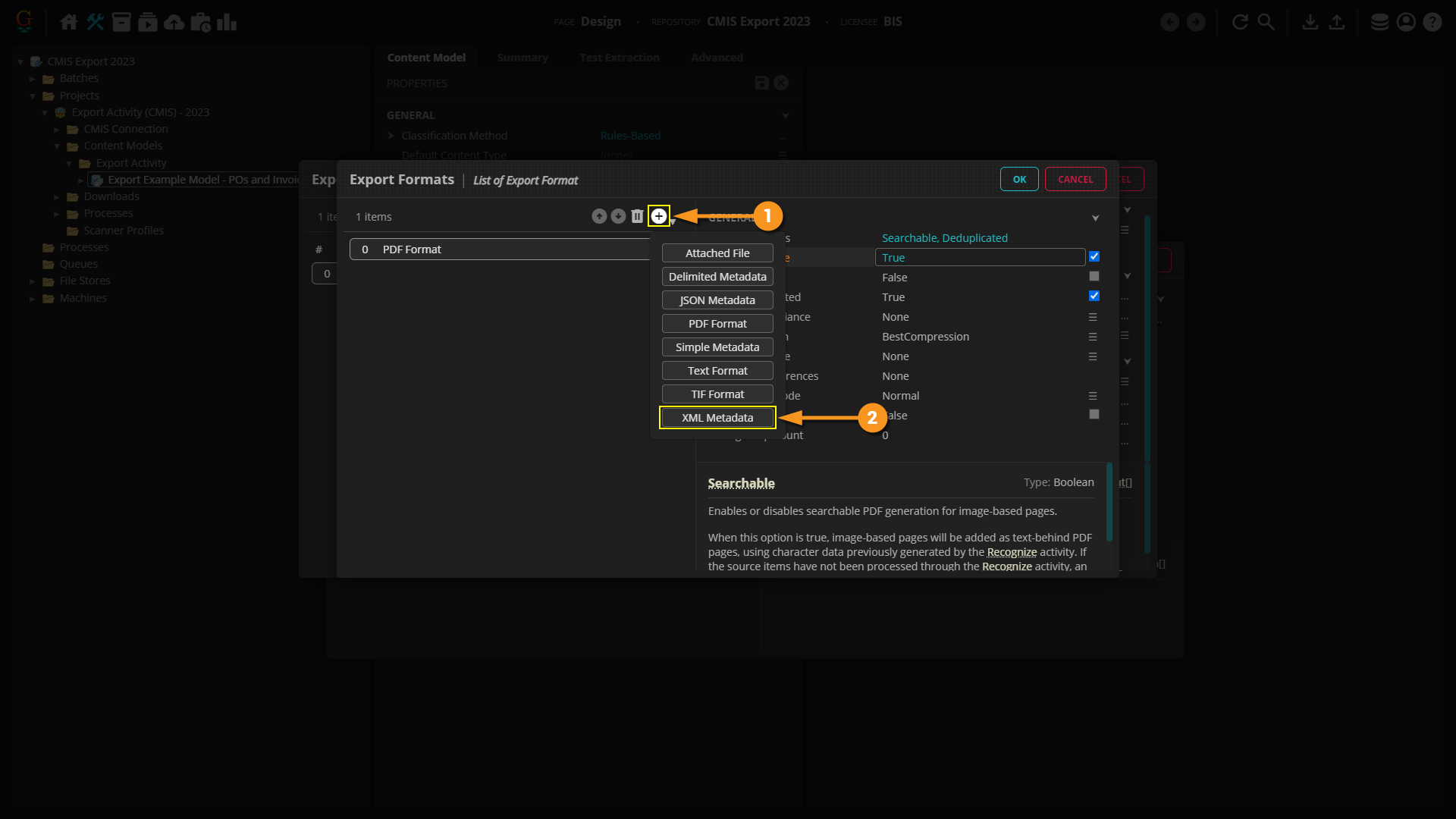Click the help question mark icon
The height and width of the screenshot is (819, 1456).
pyautogui.click(x=1432, y=22)
